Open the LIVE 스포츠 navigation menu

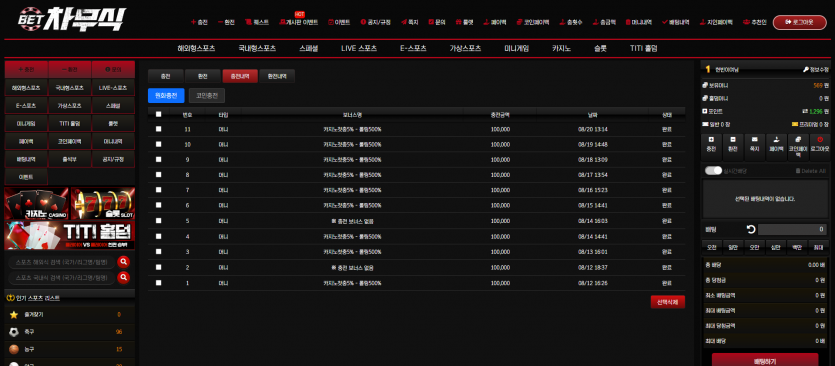point(359,48)
